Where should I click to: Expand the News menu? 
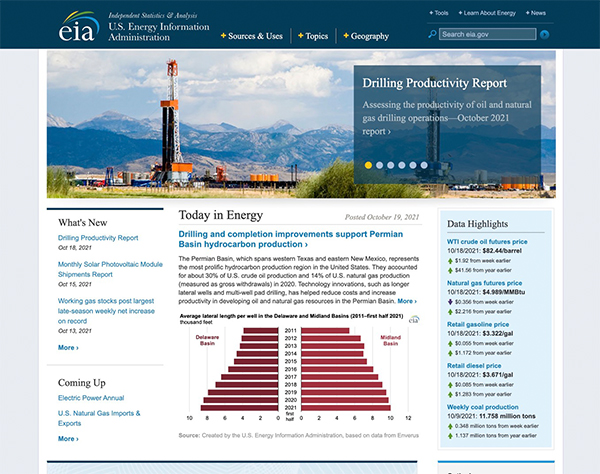click(536, 13)
